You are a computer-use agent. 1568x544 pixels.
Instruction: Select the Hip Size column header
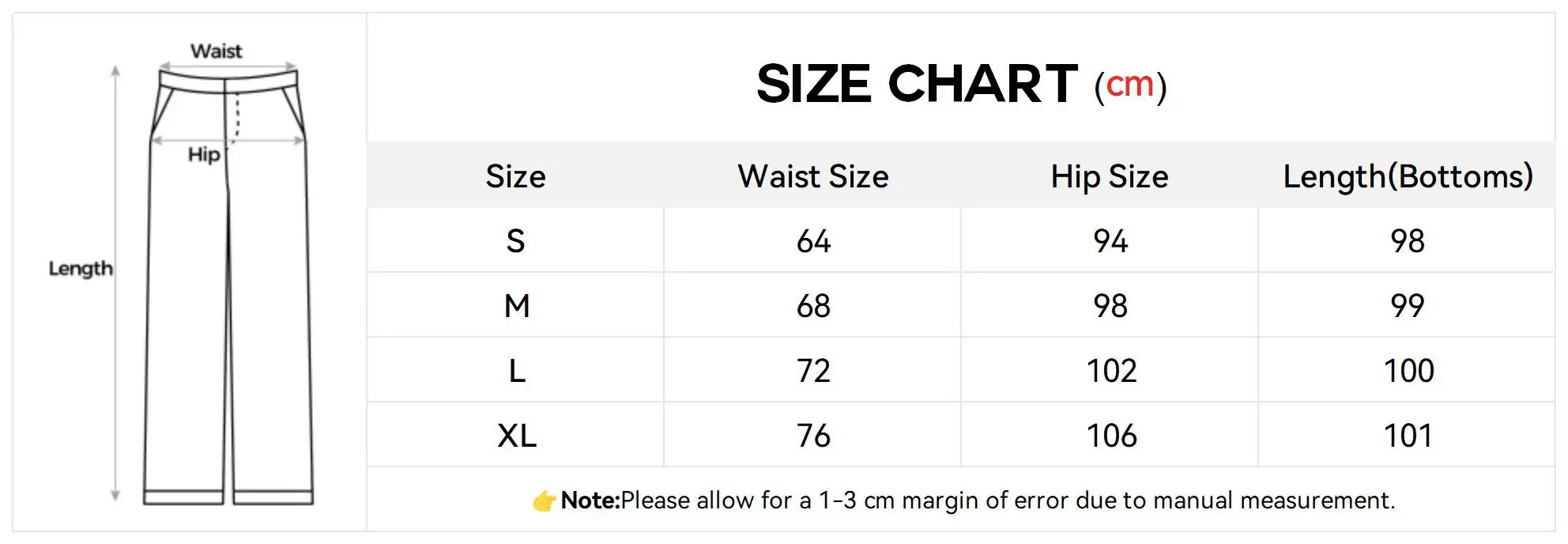(1110, 176)
